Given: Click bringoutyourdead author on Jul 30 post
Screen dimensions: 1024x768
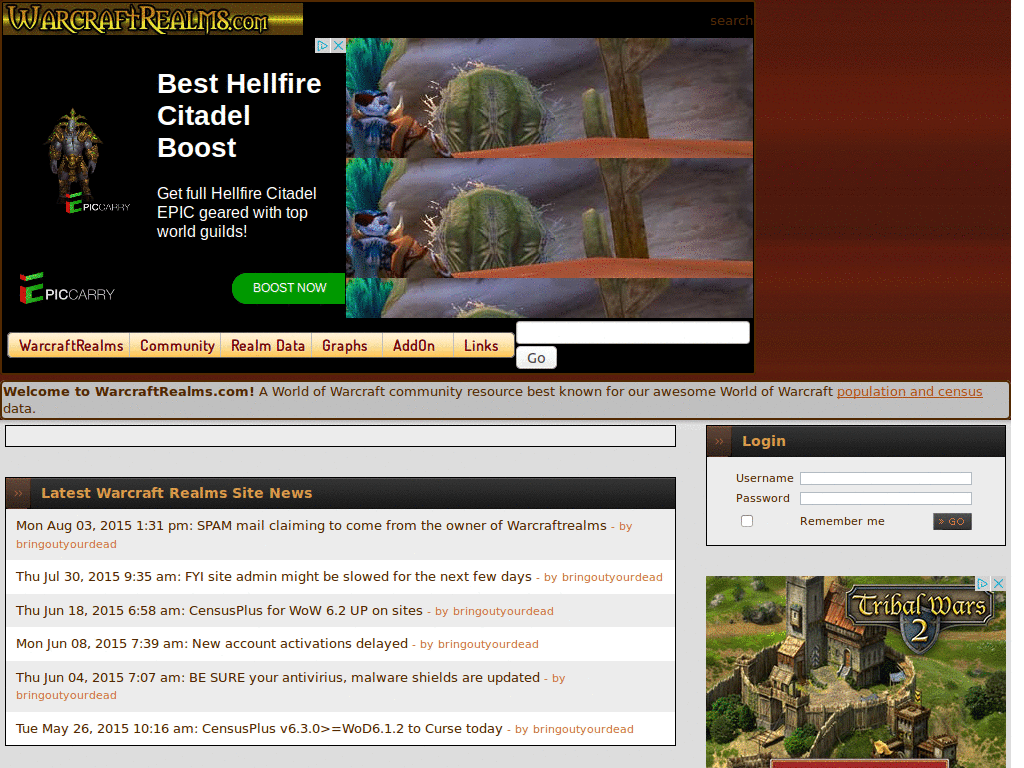Looking at the screenshot, I should pyautogui.click(x=612, y=577).
